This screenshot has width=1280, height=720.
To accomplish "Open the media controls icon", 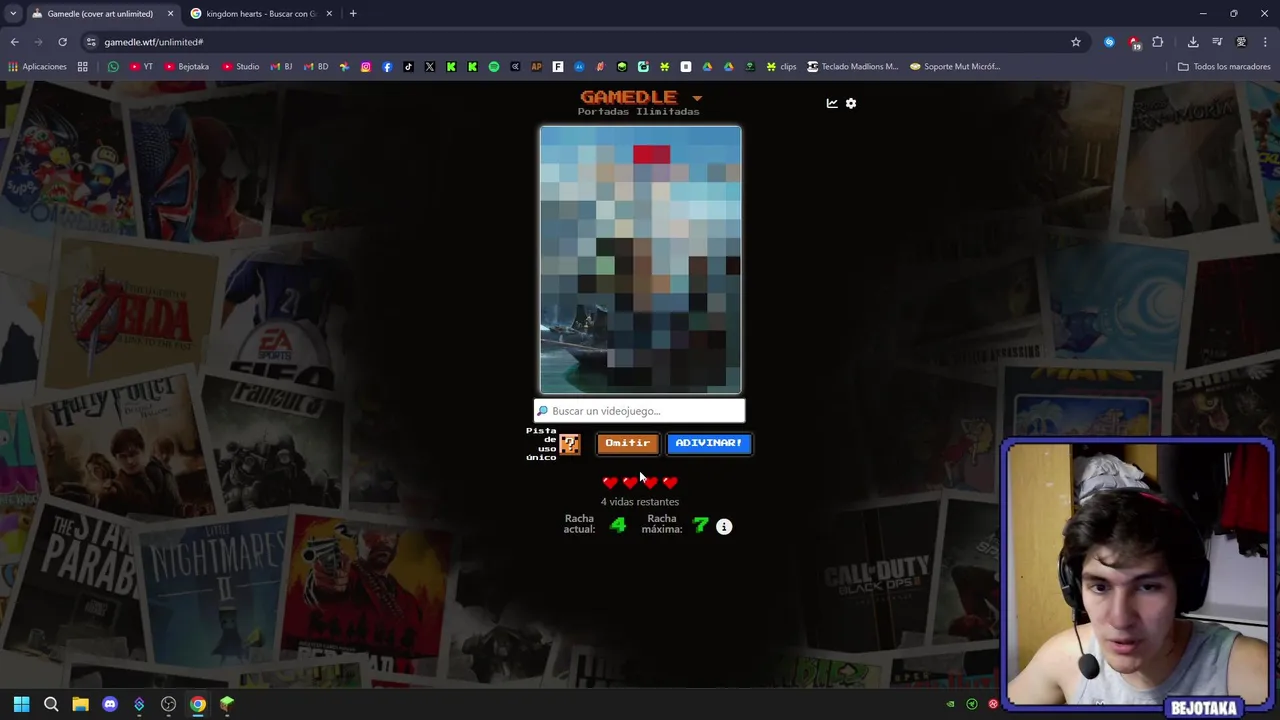I will tap(1217, 42).
